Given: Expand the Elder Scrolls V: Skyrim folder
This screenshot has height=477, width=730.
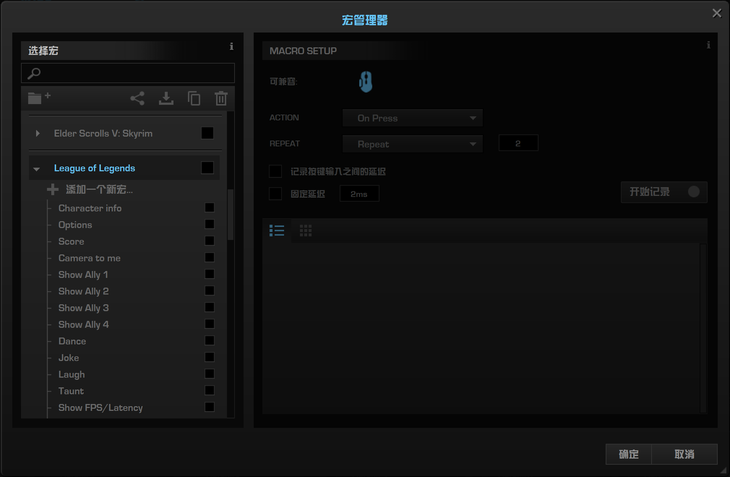Looking at the screenshot, I should pos(38,134).
